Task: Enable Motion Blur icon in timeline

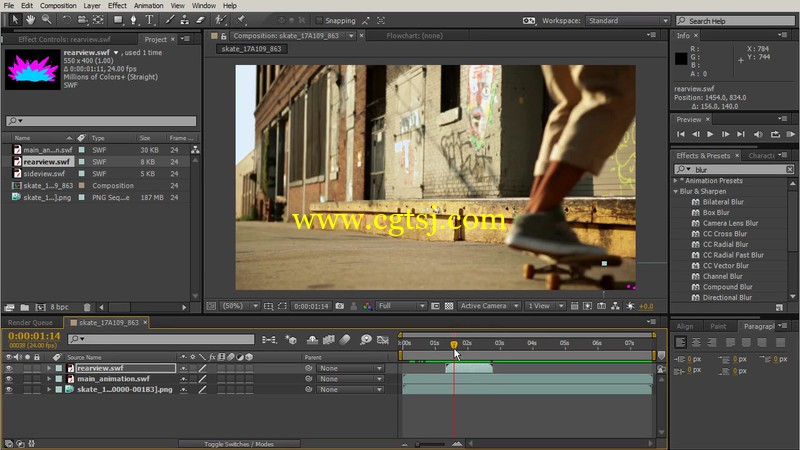Action: click(345, 340)
